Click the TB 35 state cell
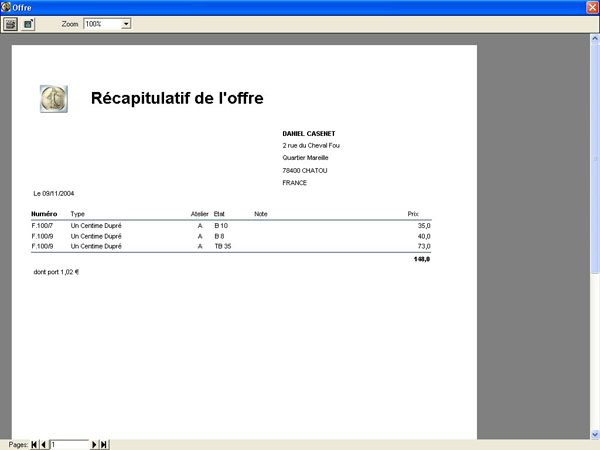600x450 pixels. [223, 246]
